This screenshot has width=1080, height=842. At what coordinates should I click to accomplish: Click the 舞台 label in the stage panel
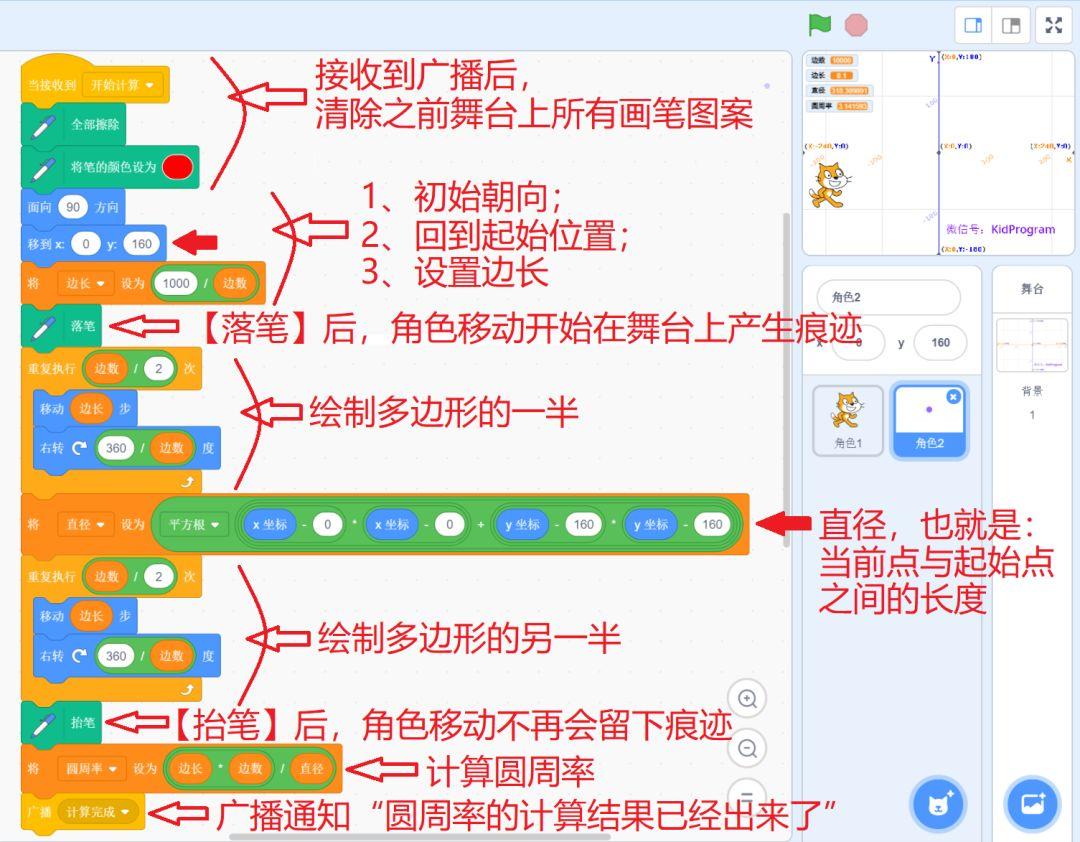click(x=1032, y=289)
